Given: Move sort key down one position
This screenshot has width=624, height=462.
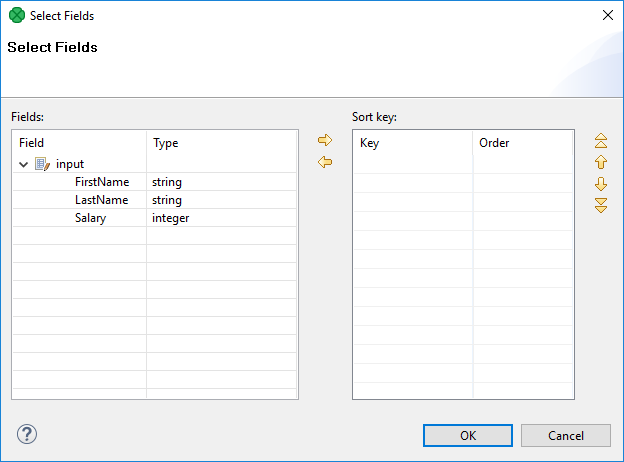Looking at the screenshot, I should [x=601, y=184].
